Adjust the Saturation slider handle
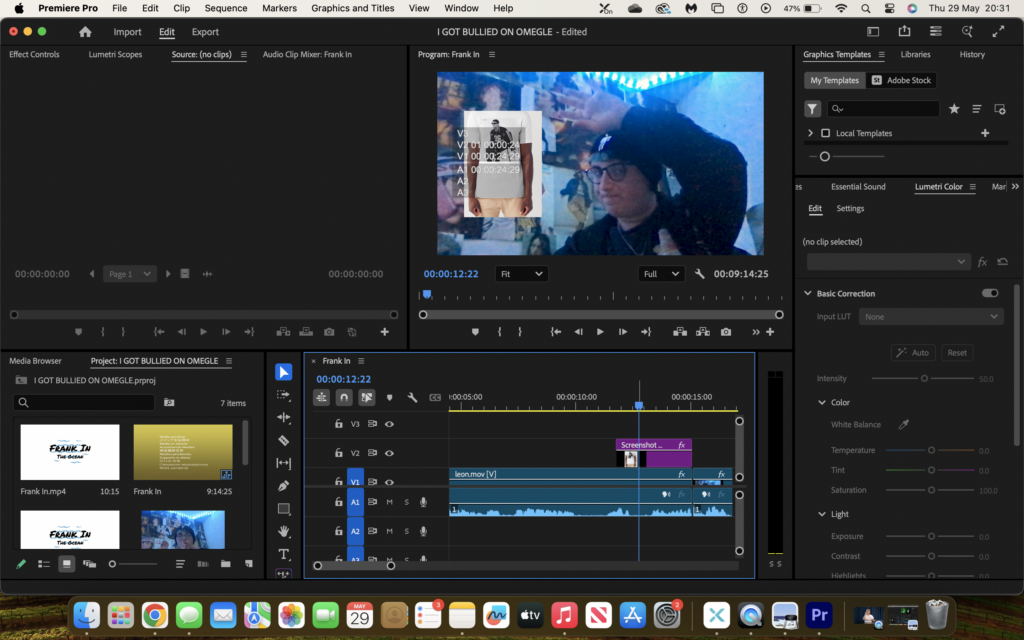Screen dimensions: 1024x640 (x=931, y=490)
